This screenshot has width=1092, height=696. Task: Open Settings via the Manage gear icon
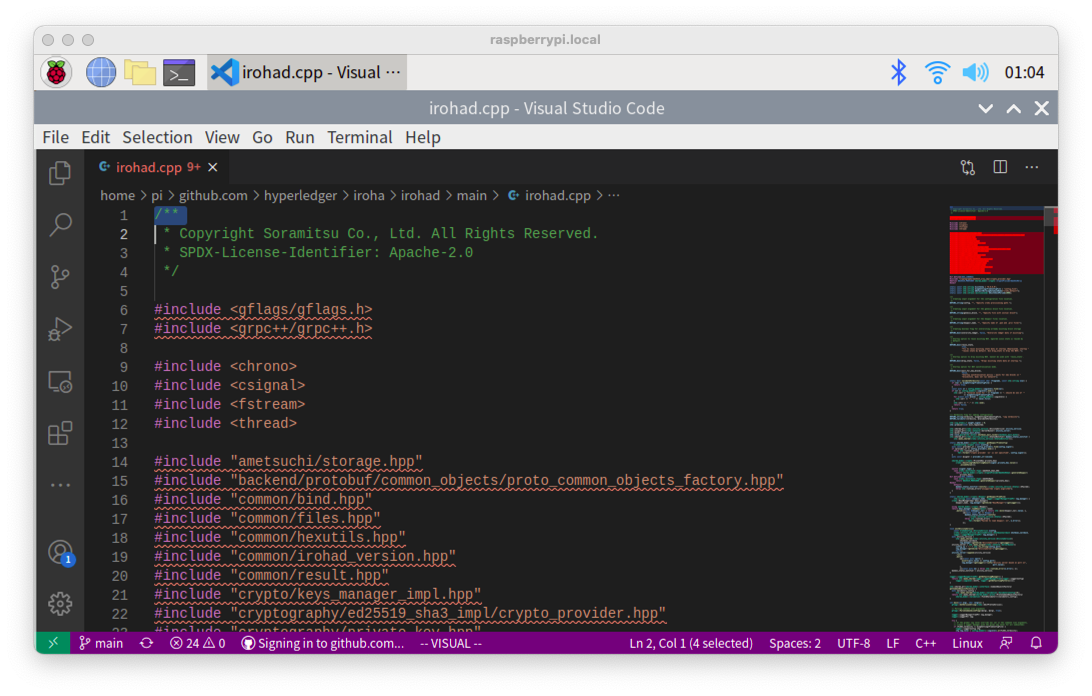click(x=60, y=603)
